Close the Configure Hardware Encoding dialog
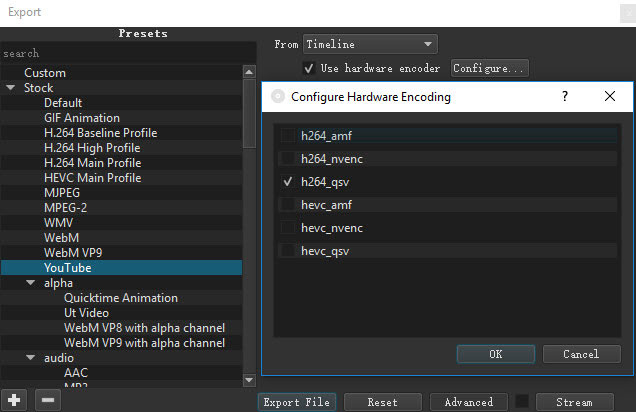The height and width of the screenshot is (412, 636). pos(610,97)
